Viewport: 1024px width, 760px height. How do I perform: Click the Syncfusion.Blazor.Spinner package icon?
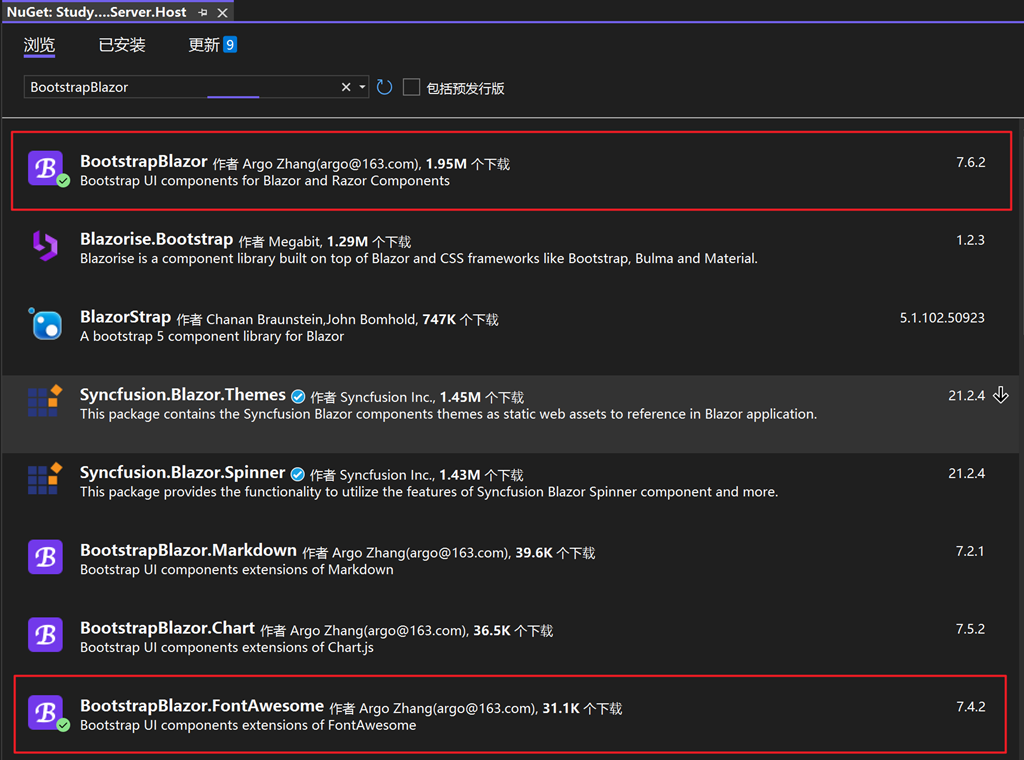click(45, 479)
